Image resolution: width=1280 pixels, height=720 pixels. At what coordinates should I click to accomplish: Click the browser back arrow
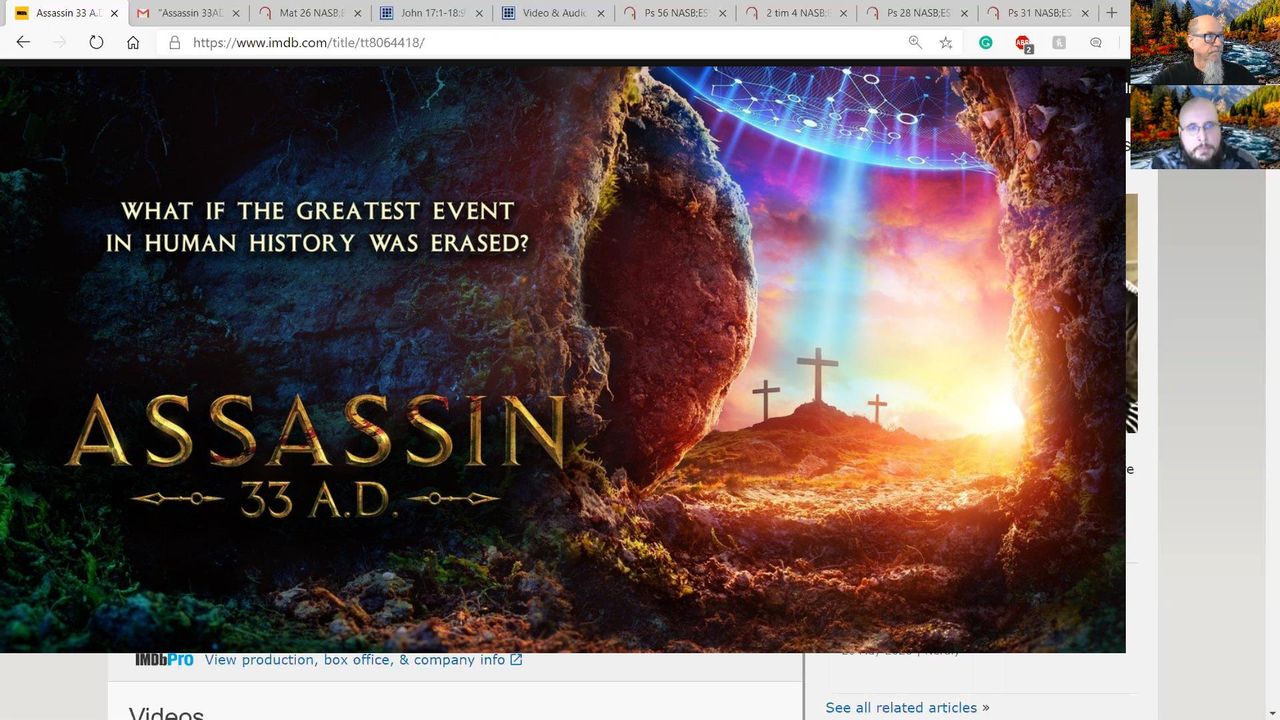(23, 42)
